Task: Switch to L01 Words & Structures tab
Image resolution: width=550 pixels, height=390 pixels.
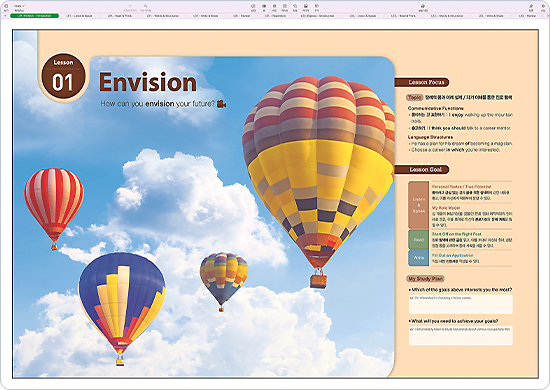Action: (x=162, y=16)
